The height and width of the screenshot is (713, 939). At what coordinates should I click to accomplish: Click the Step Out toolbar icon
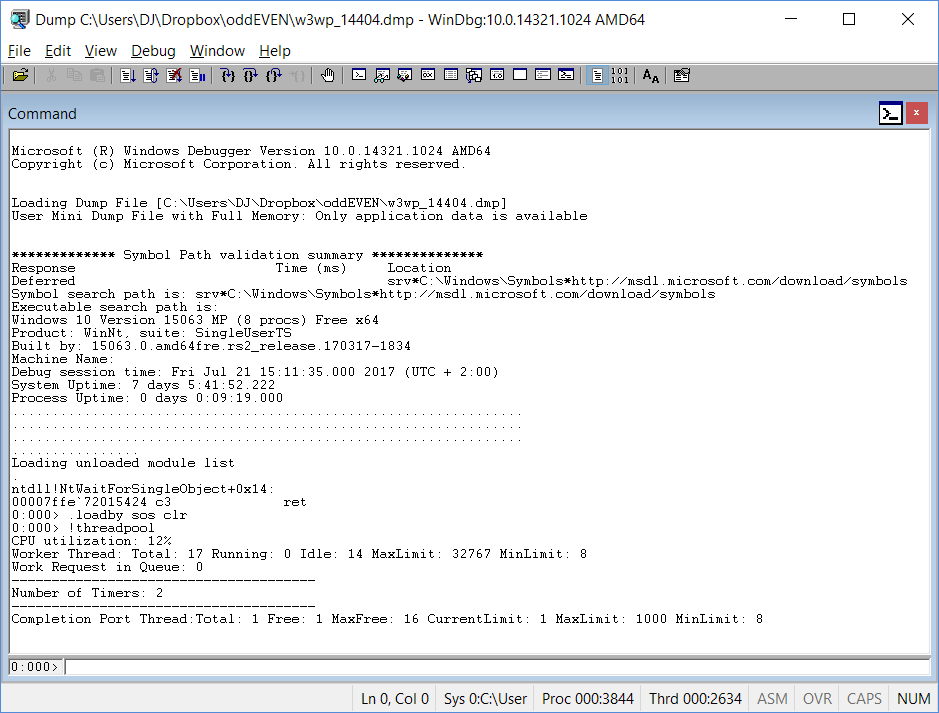pyautogui.click(x=274, y=75)
